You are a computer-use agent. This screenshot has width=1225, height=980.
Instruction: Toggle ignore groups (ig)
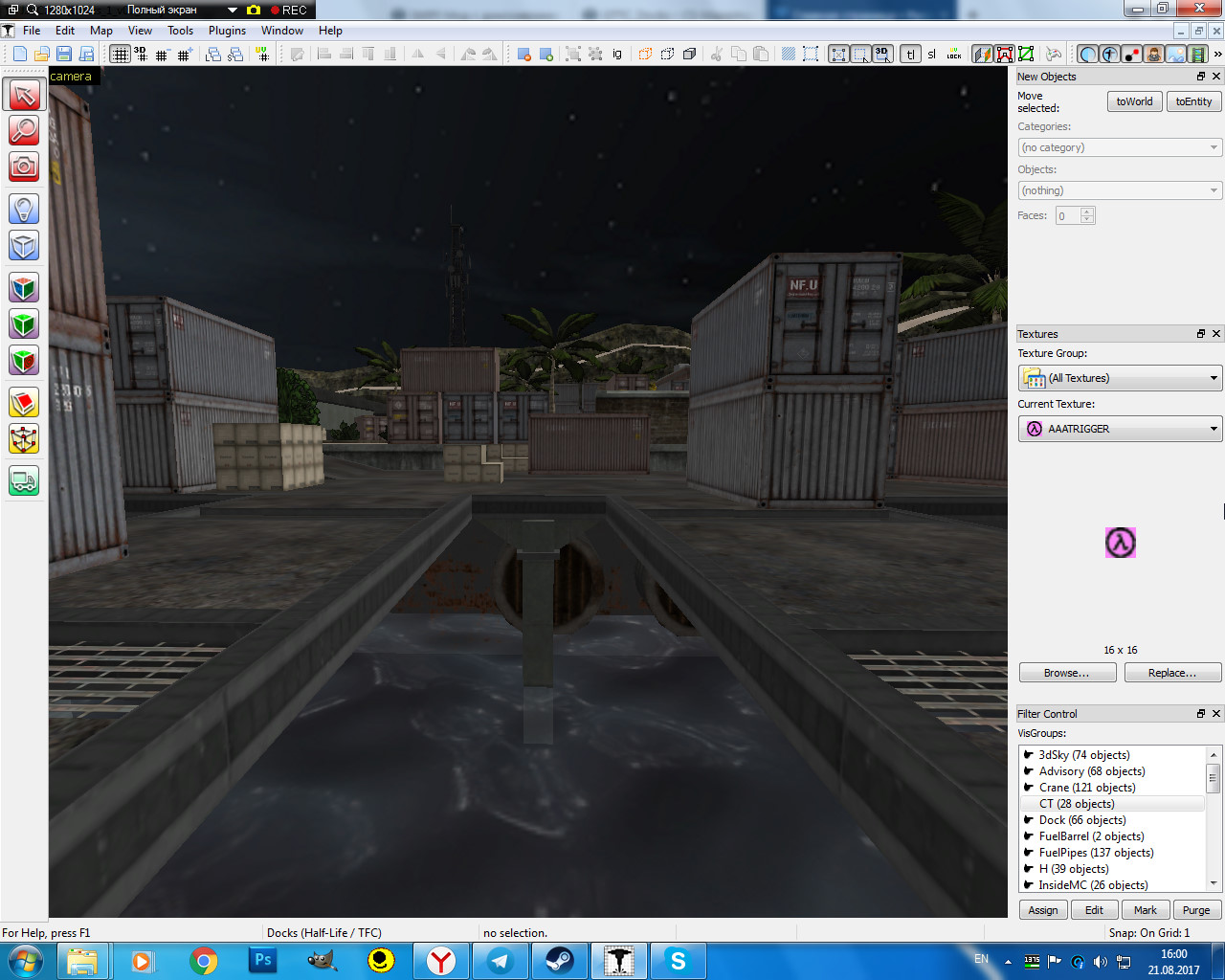[x=617, y=54]
